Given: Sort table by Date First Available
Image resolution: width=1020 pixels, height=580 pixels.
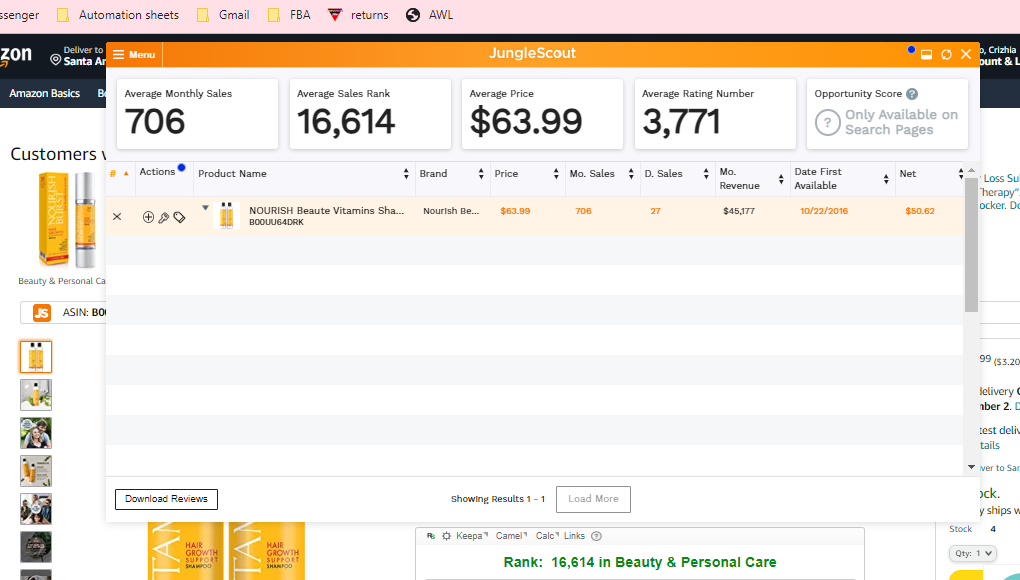Looking at the screenshot, I should pos(886,179).
